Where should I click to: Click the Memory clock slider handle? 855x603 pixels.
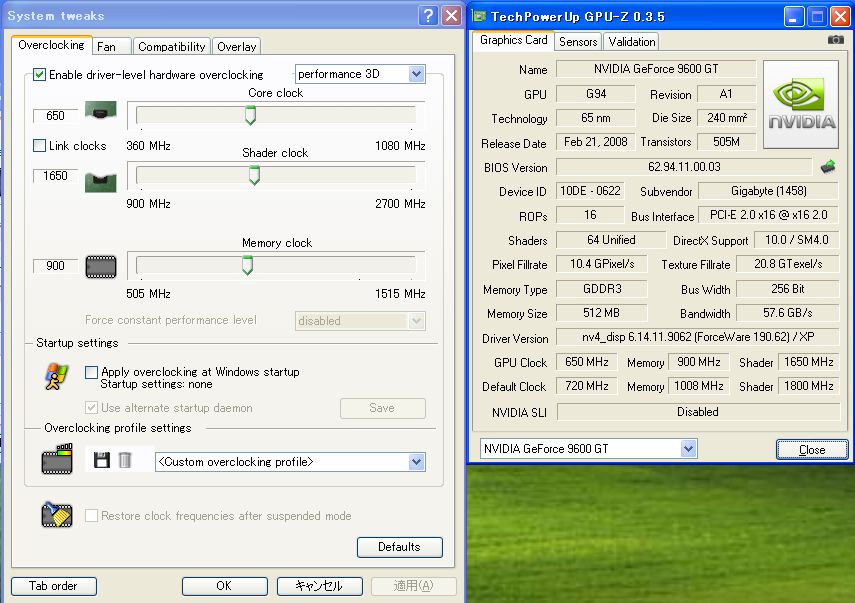point(248,266)
